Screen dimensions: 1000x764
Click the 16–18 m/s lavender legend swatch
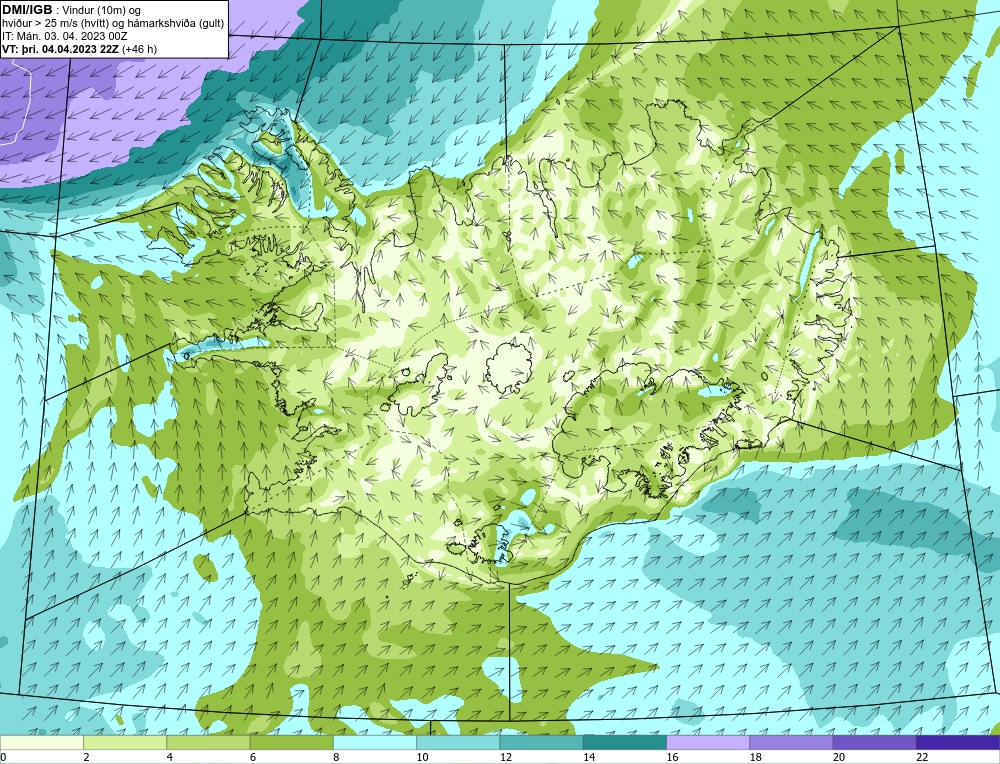pyautogui.click(x=708, y=743)
